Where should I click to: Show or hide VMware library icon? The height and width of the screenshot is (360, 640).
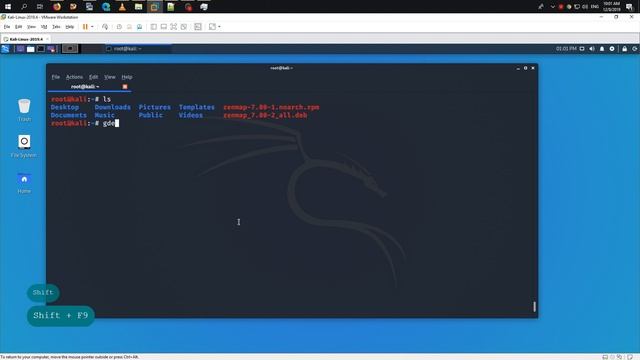pyautogui.click(x=153, y=27)
